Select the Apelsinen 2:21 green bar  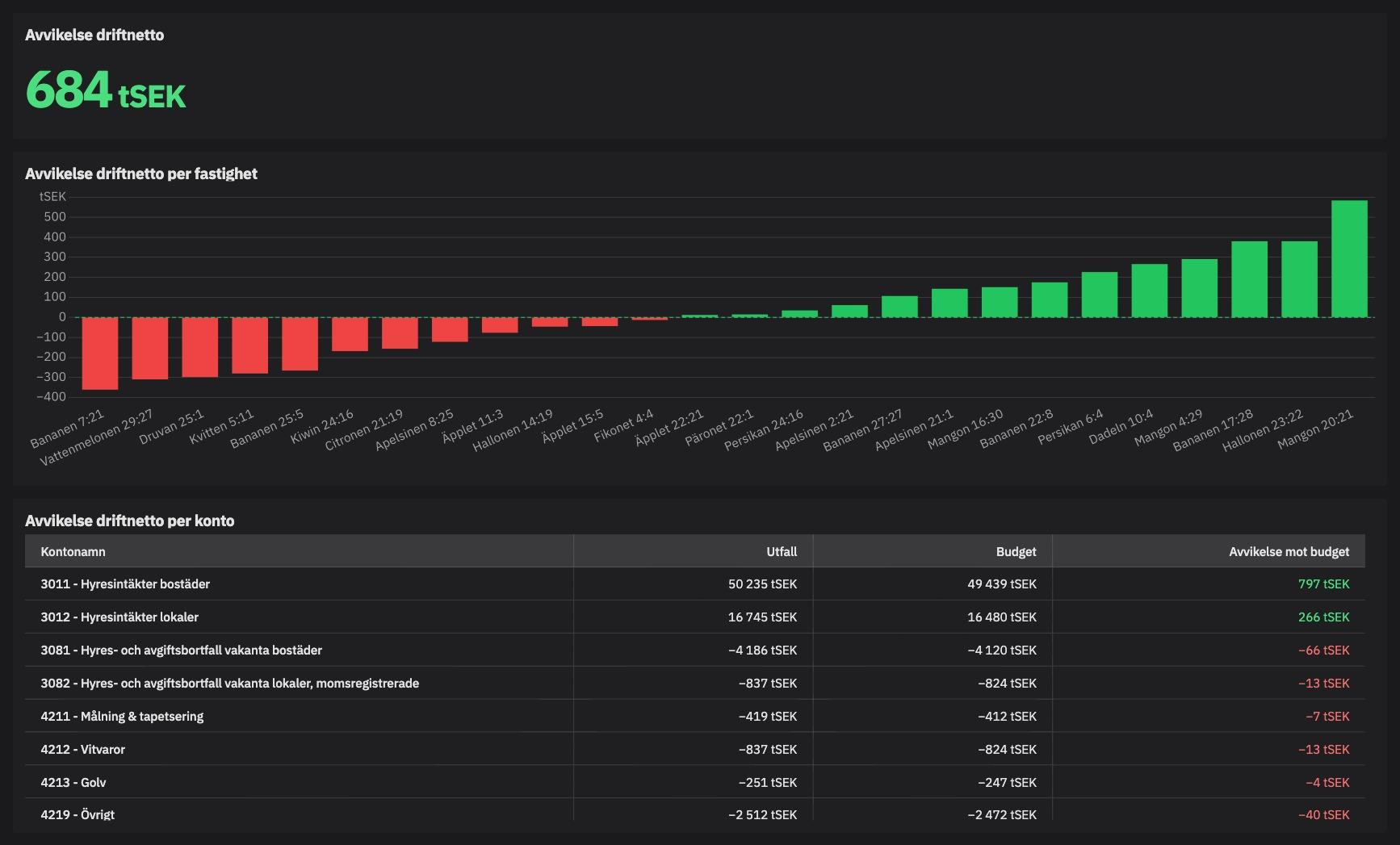[x=850, y=311]
